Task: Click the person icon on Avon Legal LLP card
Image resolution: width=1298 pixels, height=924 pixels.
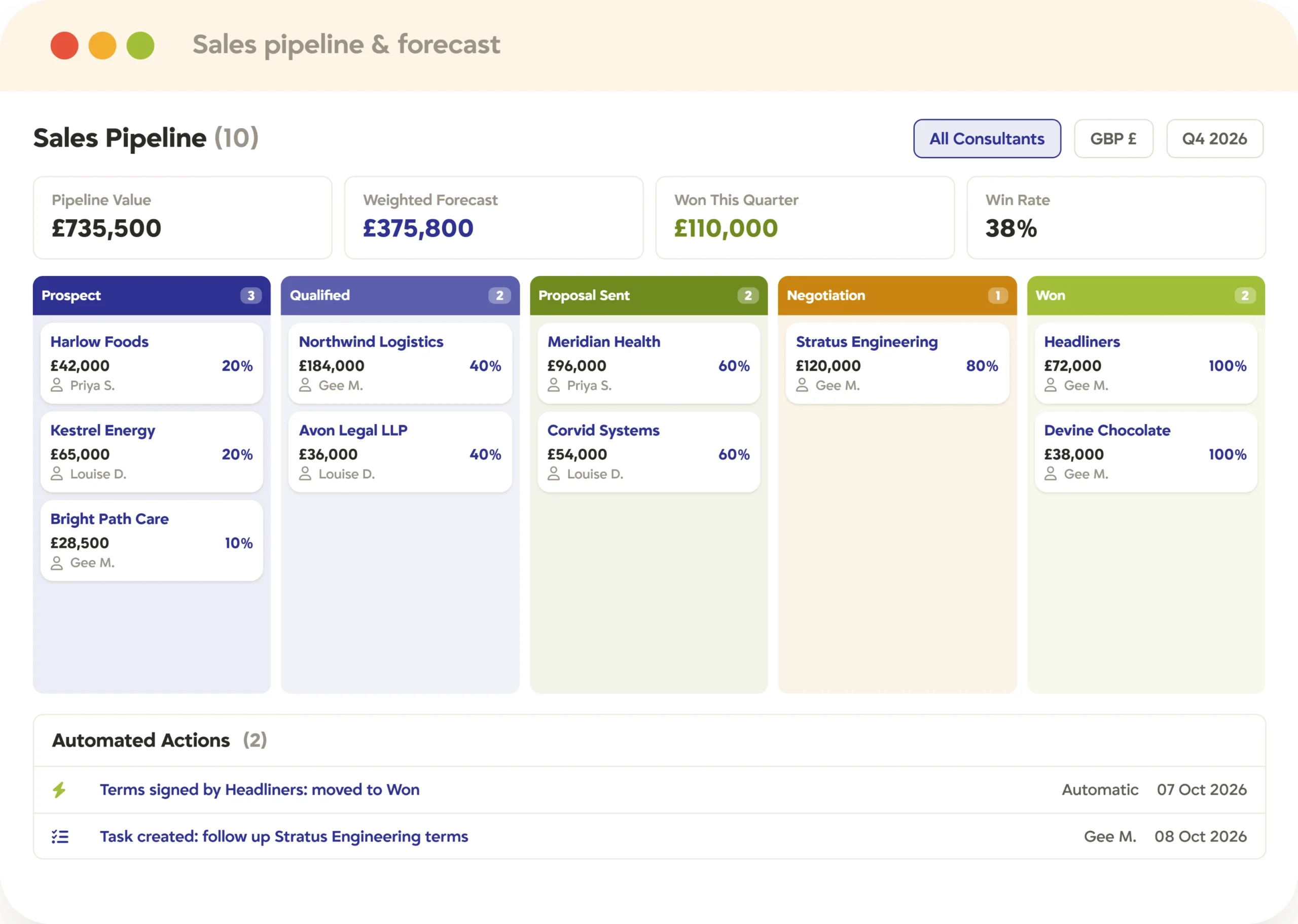Action: (305, 474)
